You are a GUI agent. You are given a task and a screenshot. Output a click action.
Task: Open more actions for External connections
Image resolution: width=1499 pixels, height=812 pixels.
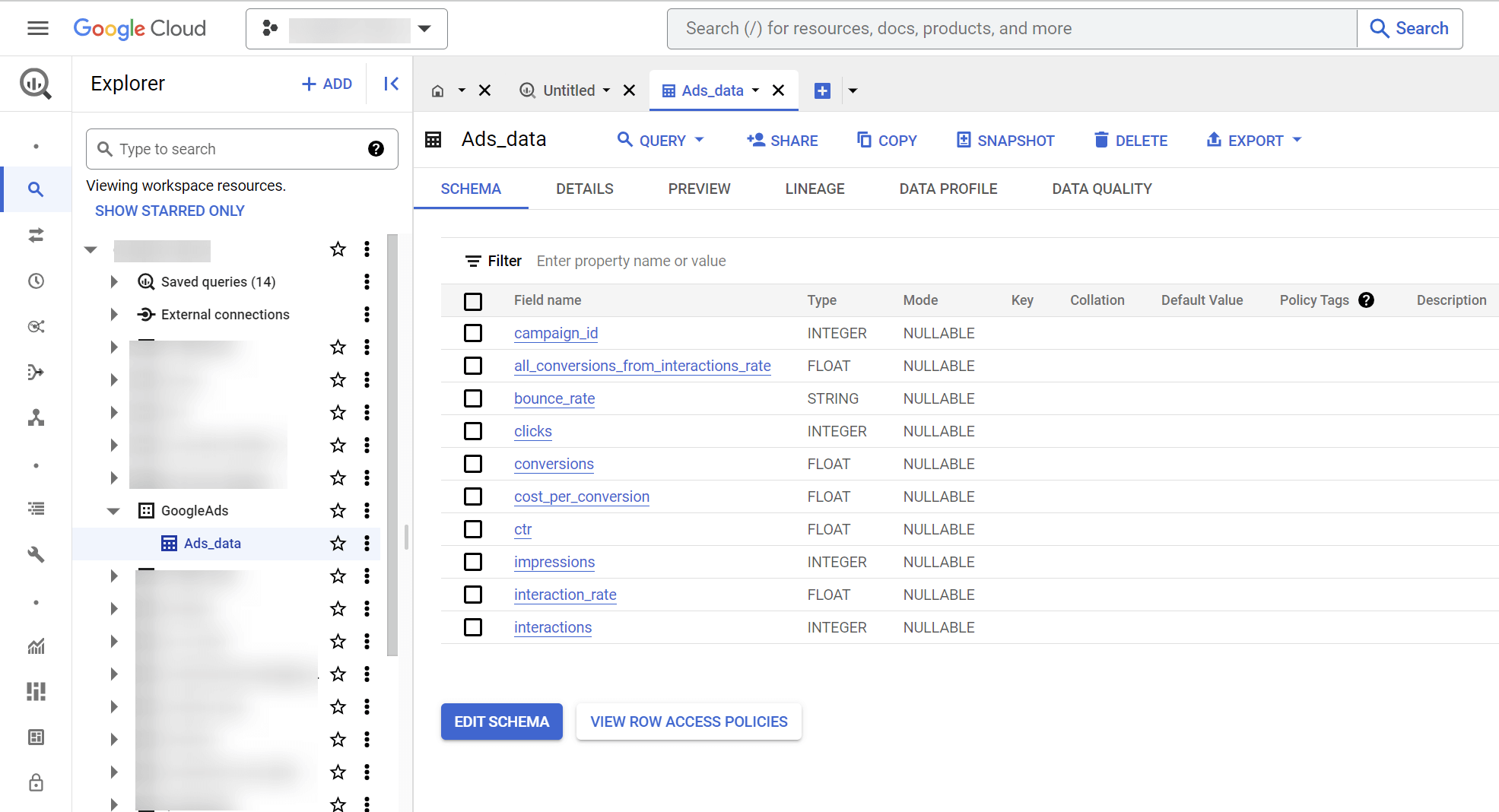(367, 314)
